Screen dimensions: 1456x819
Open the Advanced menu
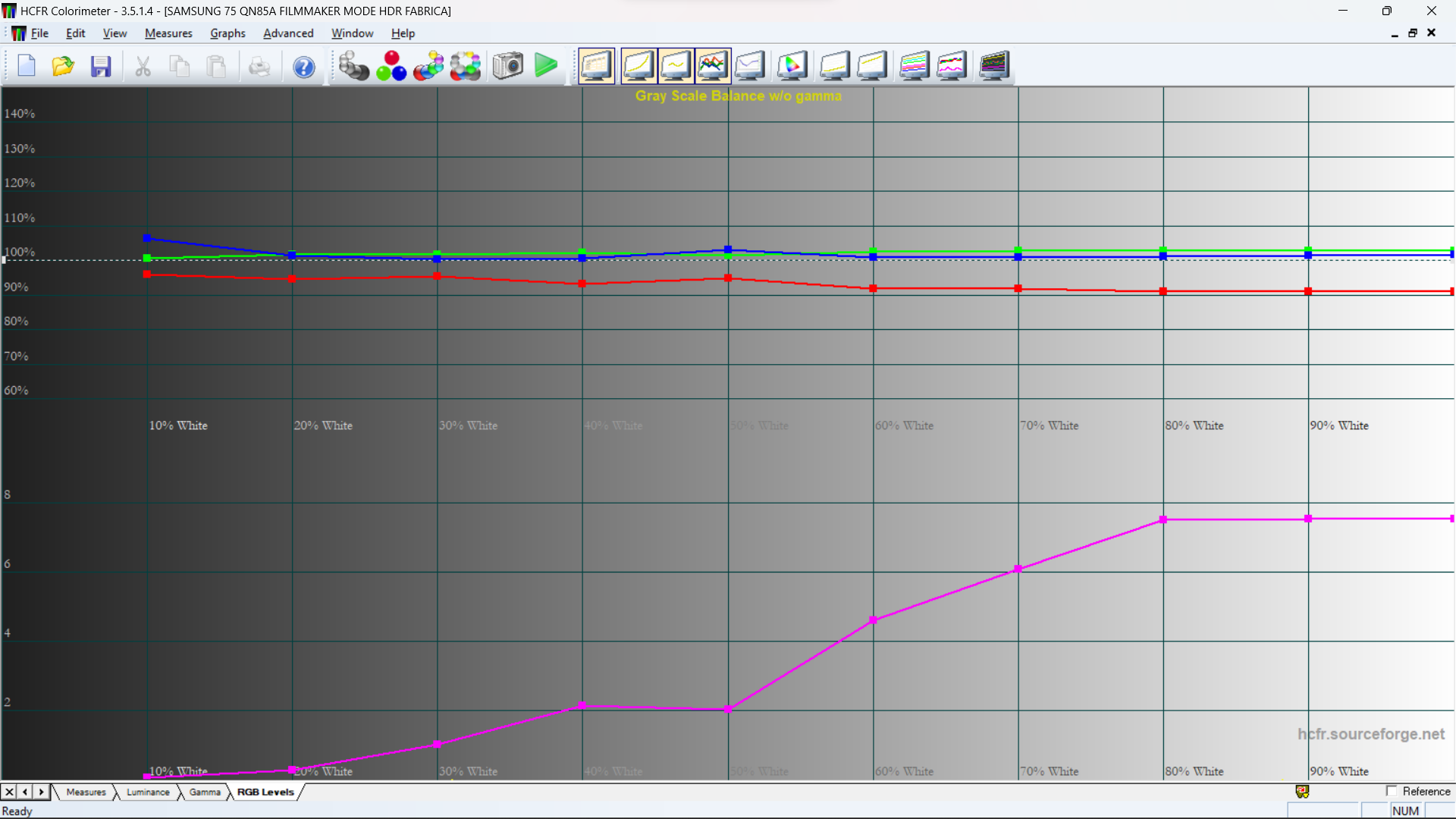(288, 33)
